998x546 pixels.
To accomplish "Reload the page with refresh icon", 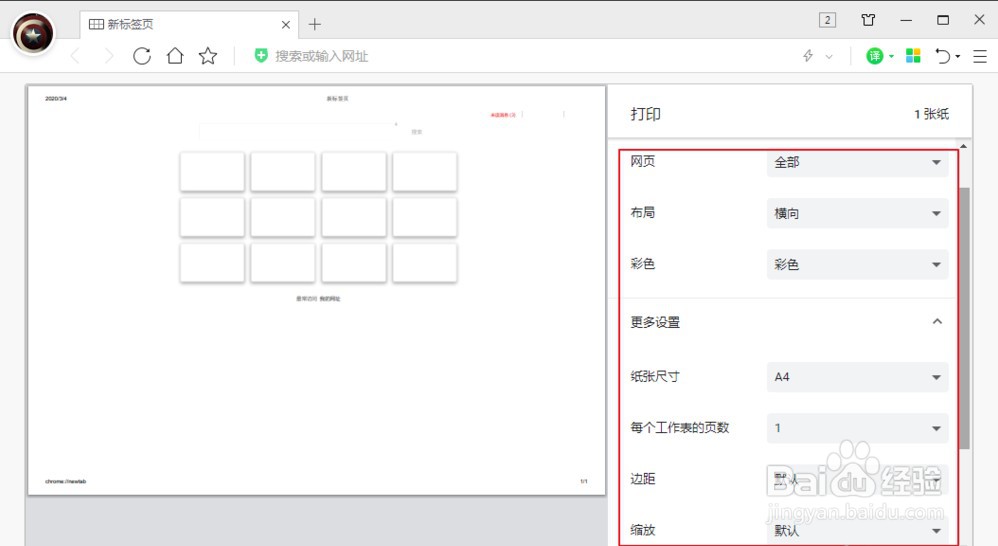I will click(142, 56).
